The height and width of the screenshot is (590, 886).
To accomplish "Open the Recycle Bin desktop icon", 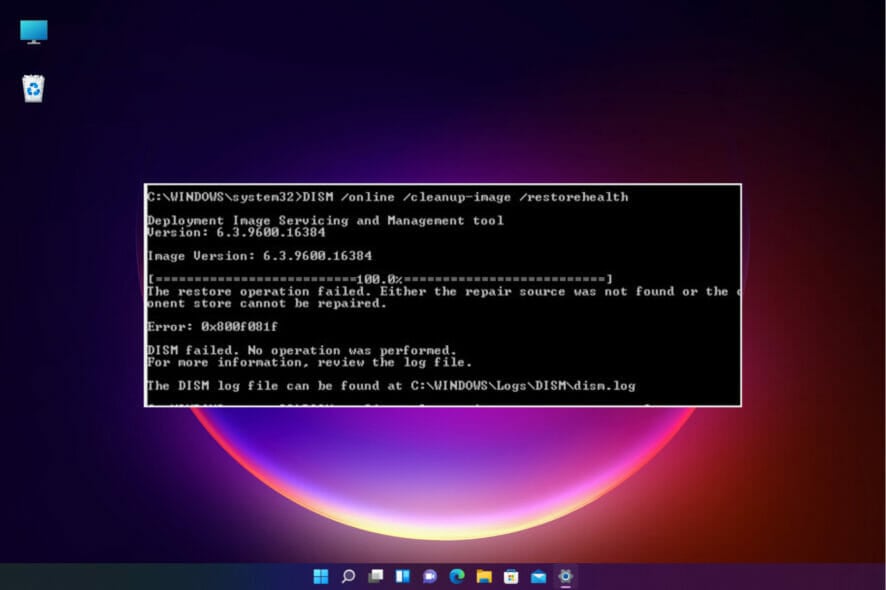I will coord(33,89).
